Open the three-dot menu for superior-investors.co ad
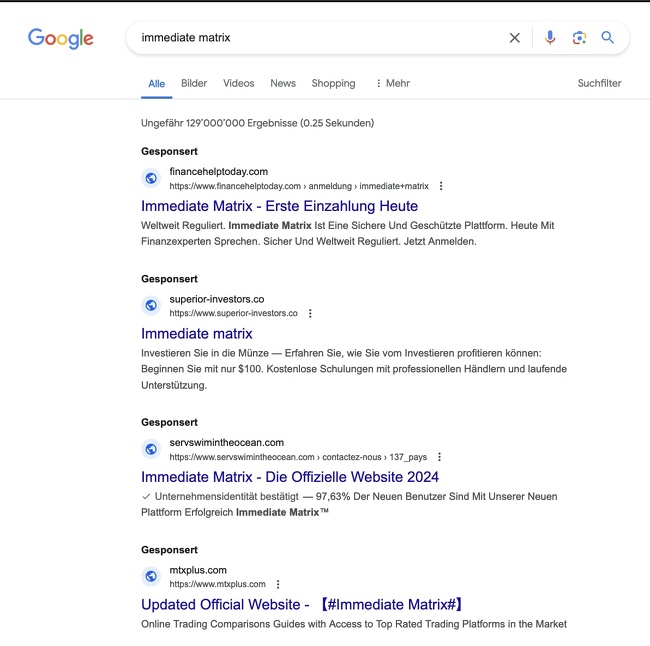650x646 pixels. (310, 313)
